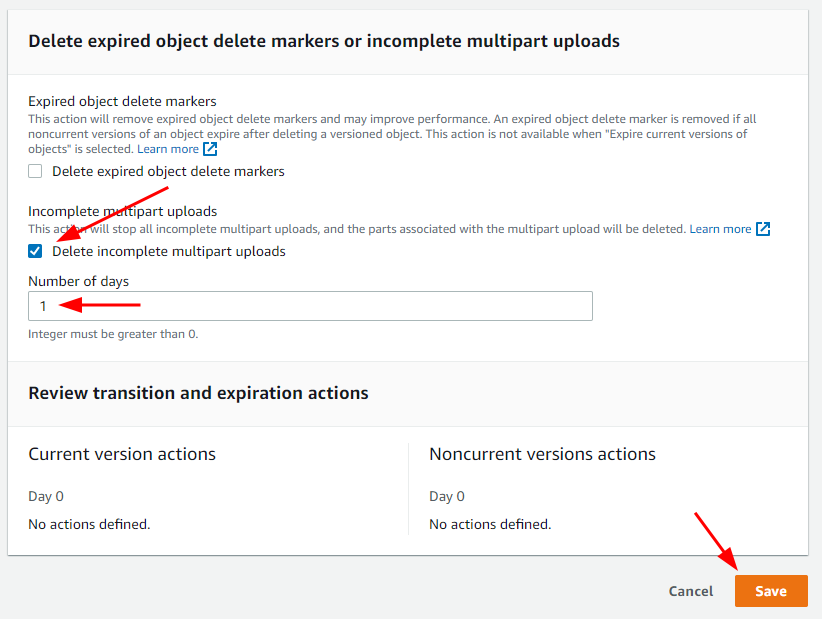Follow Learn more link about multipart uploads
The width and height of the screenshot is (822, 619).
(x=720, y=229)
